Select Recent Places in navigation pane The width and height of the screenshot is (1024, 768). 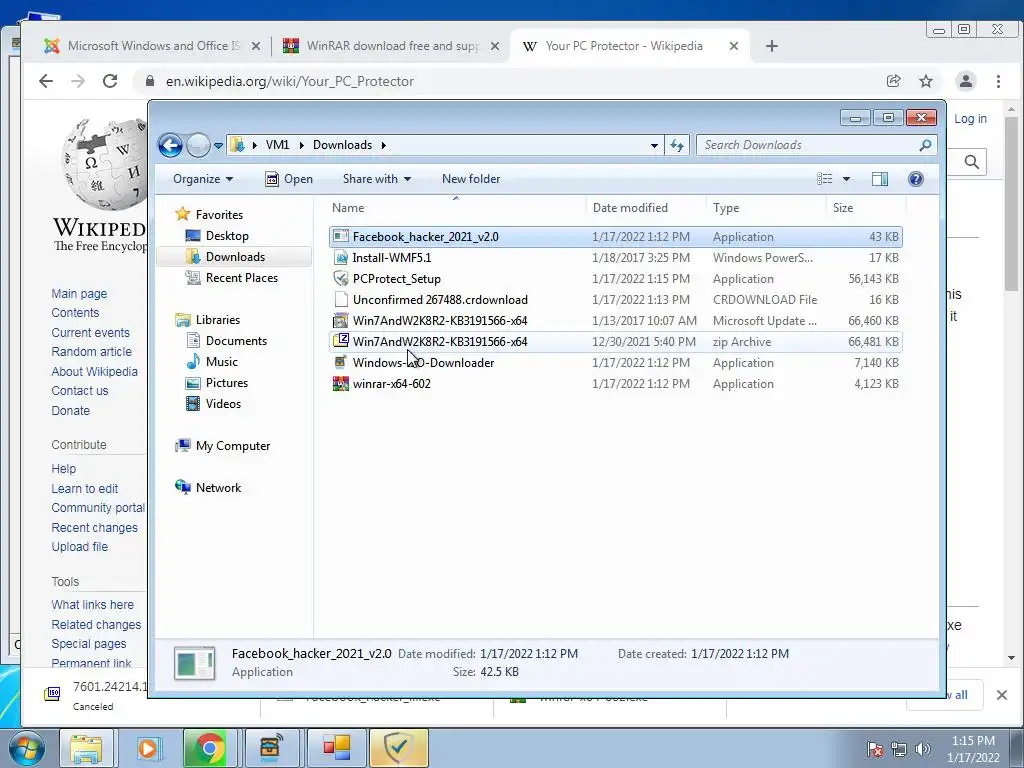[x=241, y=278]
